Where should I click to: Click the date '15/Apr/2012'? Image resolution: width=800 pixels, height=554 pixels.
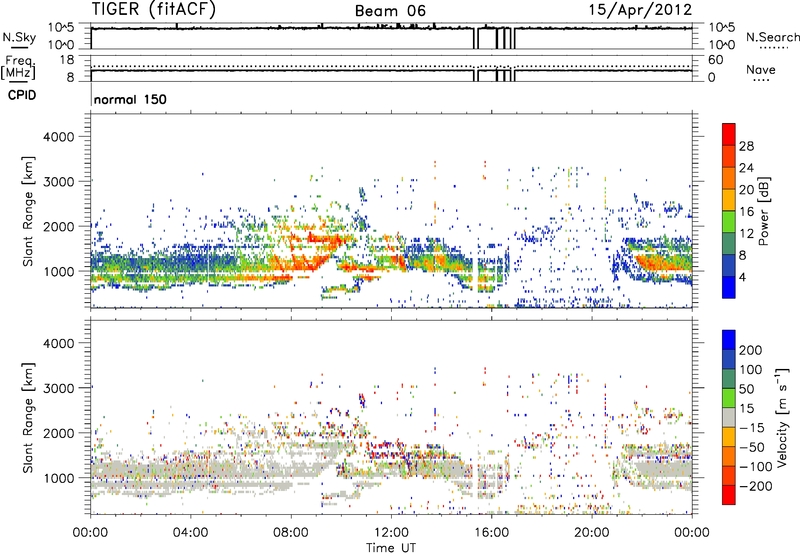tap(641, 10)
